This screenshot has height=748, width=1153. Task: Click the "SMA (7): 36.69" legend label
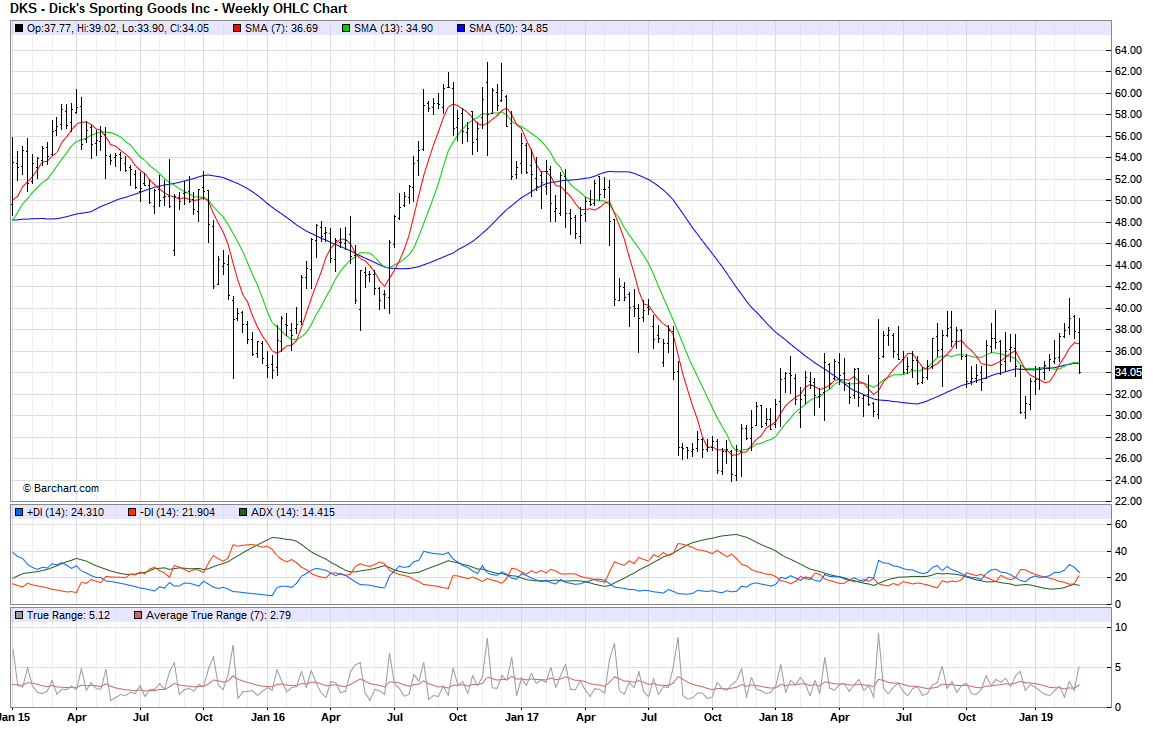click(282, 29)
